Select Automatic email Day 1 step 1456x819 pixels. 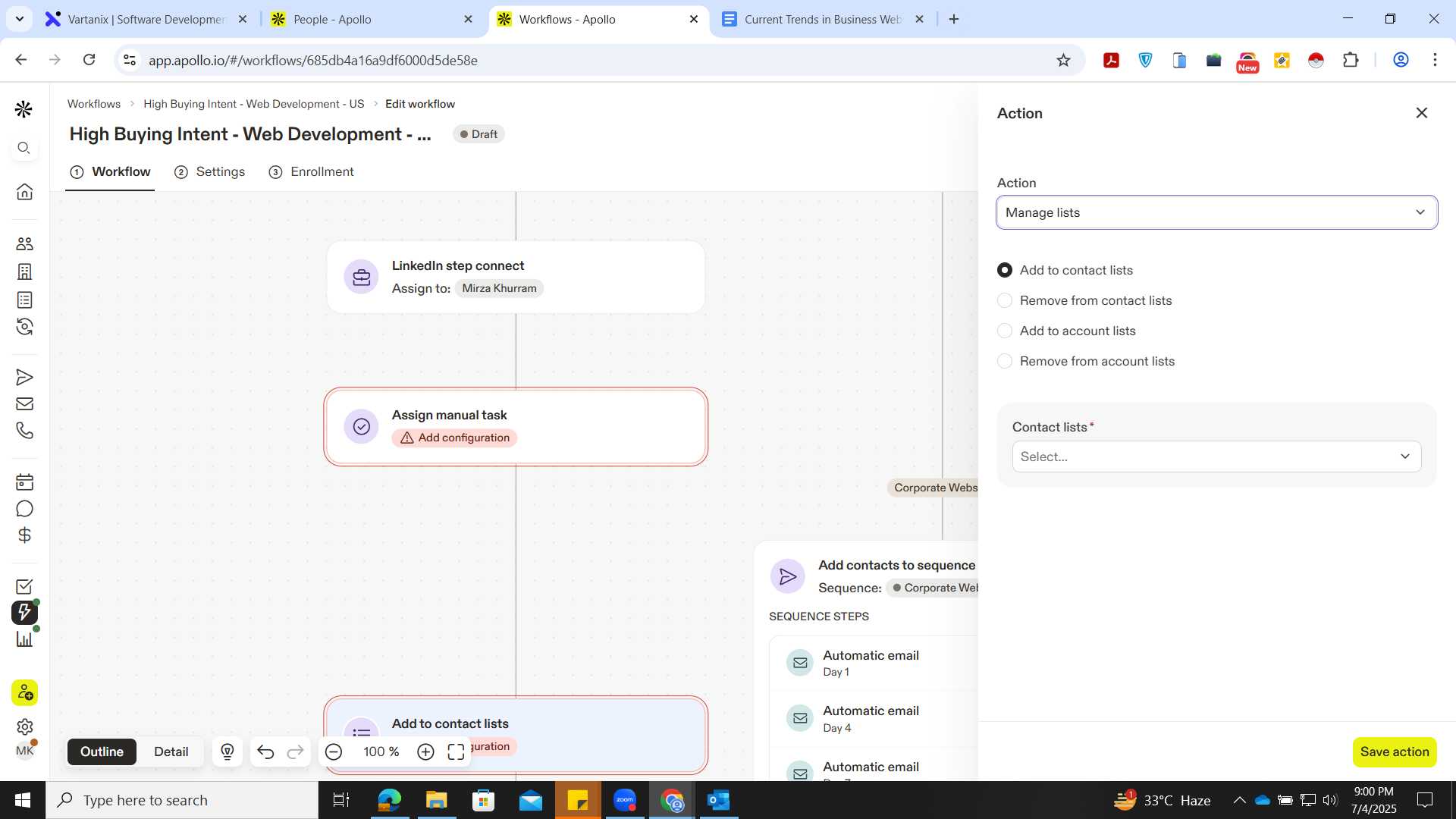tap(874, 663)
